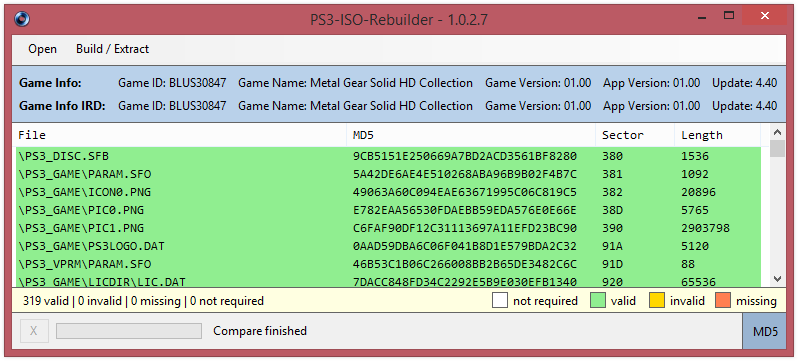This screenshot has height=361, width=798.
Task: Click MD5 hash 49063A60C094EAE63671995C06C819C5
Action: (x=465, y=192)
